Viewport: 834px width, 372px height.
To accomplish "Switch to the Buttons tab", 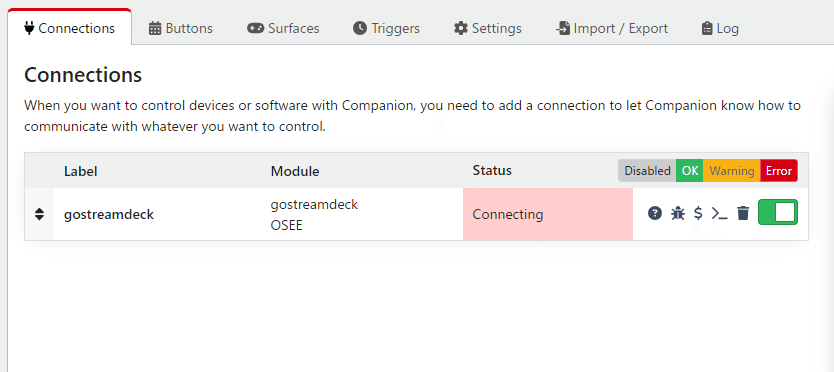I will pyautogui.click(x=181, y=28).
